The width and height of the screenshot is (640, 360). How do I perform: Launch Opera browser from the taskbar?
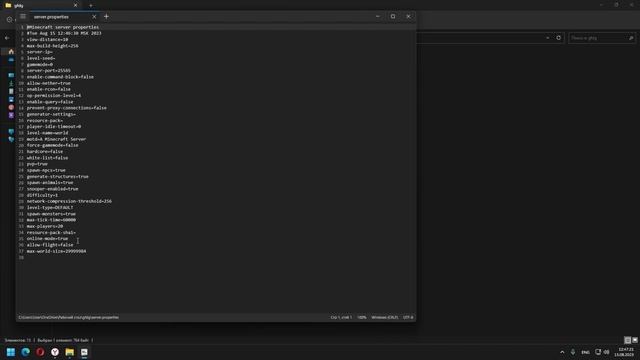click(40, 352)
